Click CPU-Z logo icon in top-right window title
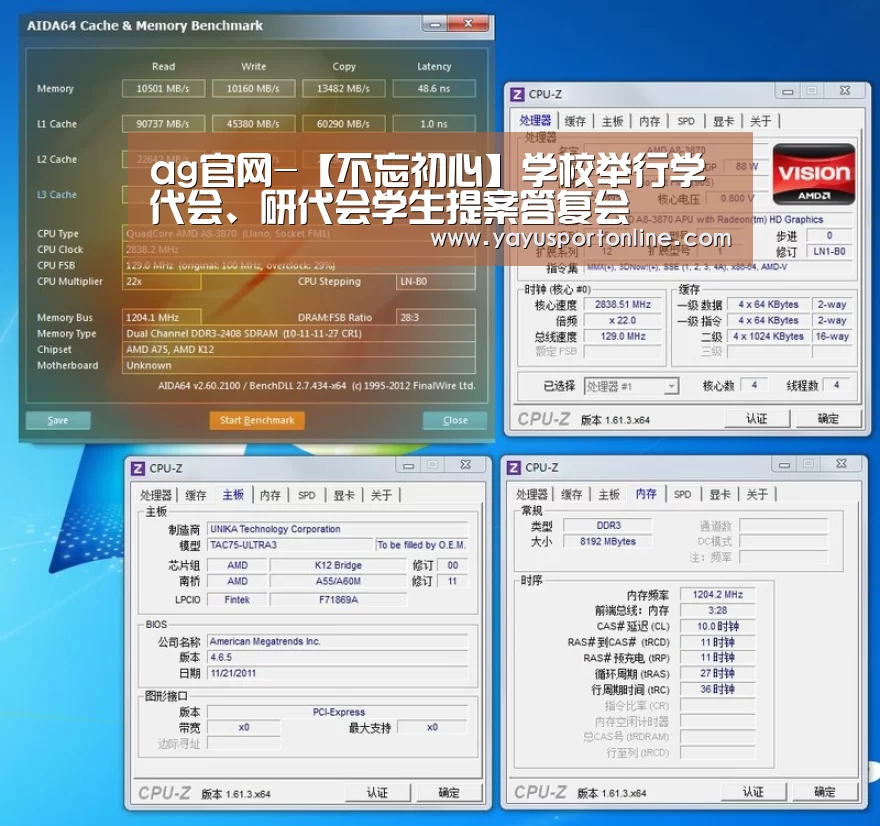Screen dimensions: 880x826 point(517,94)
